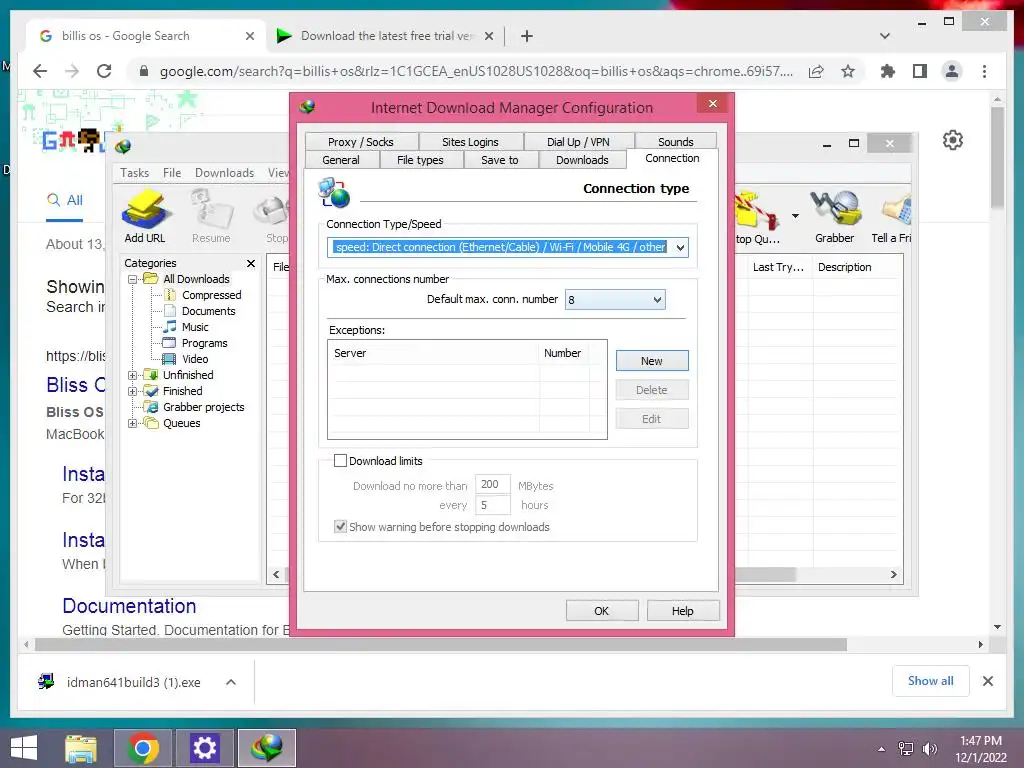Enable the Download limits checkbox
This screenshot has width=1024, height=768.
pyautogui.click(x=340, y=460)
